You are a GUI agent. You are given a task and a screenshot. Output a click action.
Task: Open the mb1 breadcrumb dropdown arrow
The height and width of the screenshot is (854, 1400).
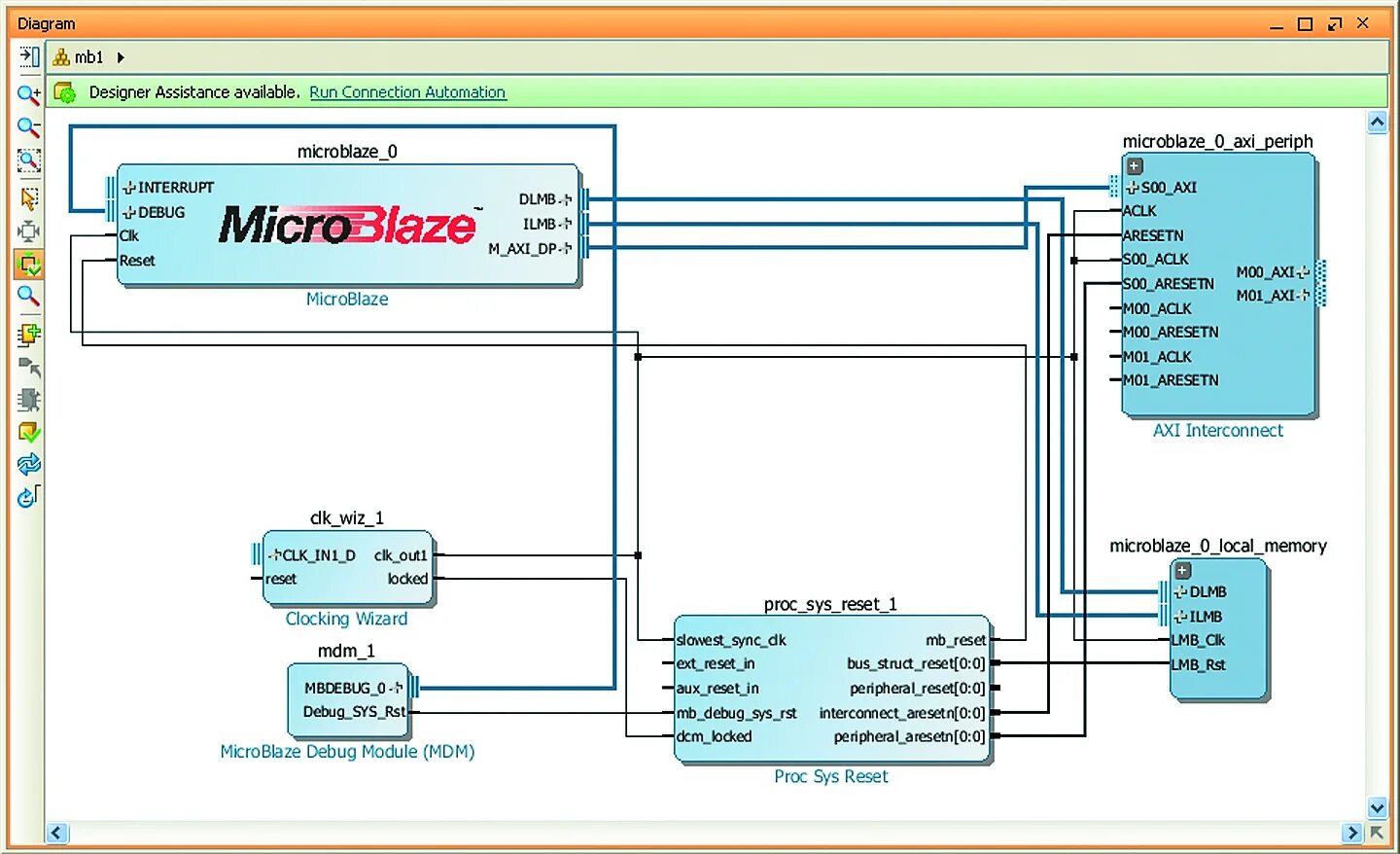pyautogui.click(x=121, y=56)
